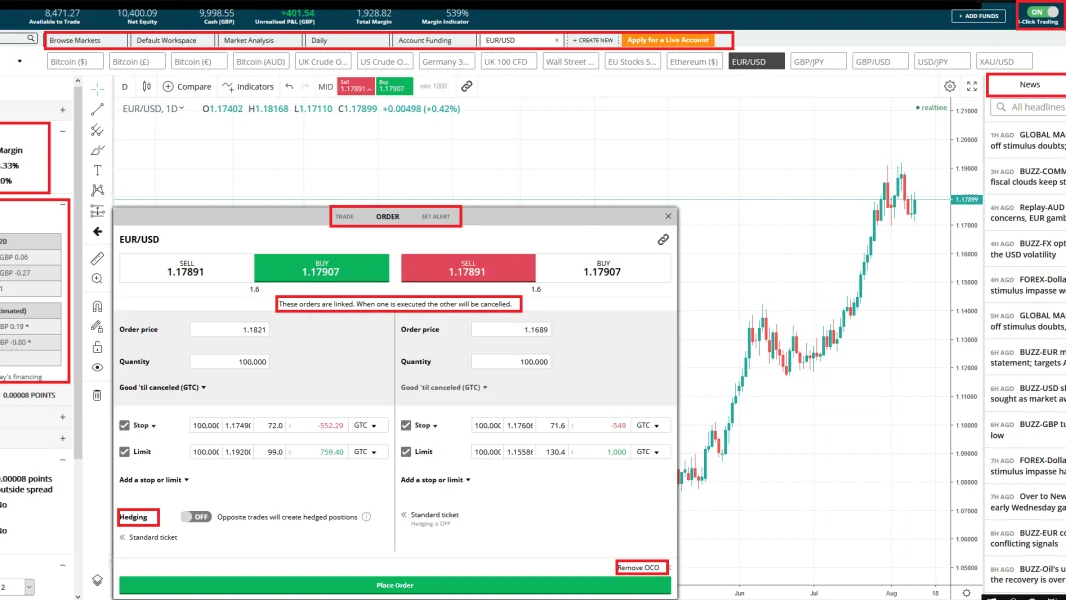Switch to TRADE tab in ticket
Viewport: 1066px width, 600px height.
click(345, 217)
